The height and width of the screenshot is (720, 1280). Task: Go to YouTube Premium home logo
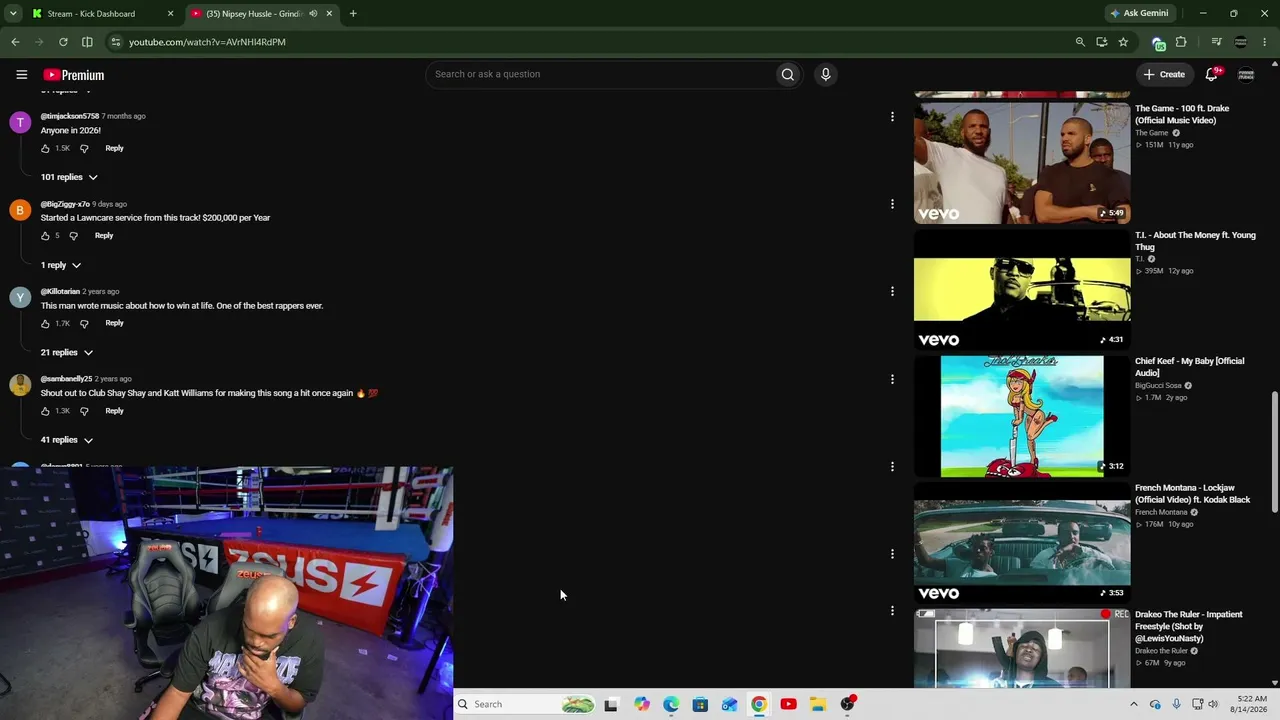pyautogui.click(x=73, y=75)
